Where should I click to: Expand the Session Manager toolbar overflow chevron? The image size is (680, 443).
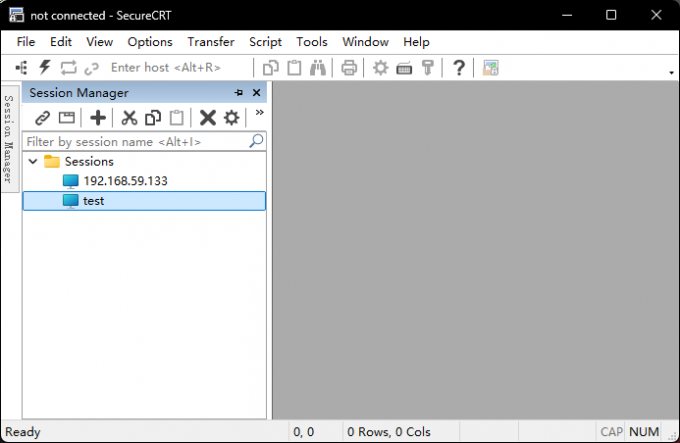pos(259,113)
